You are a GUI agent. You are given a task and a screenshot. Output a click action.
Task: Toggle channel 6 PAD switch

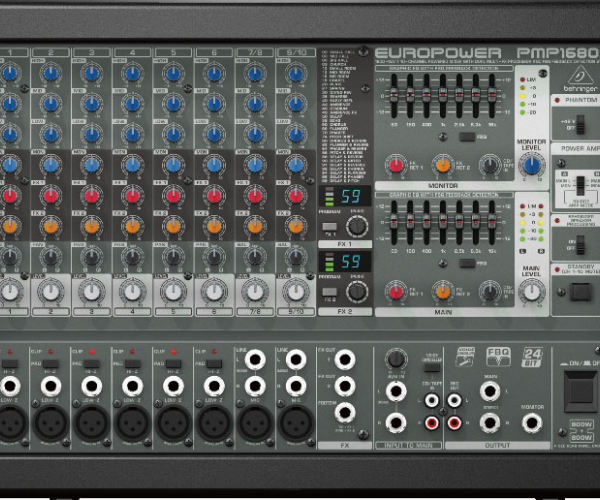coord(214,363)
